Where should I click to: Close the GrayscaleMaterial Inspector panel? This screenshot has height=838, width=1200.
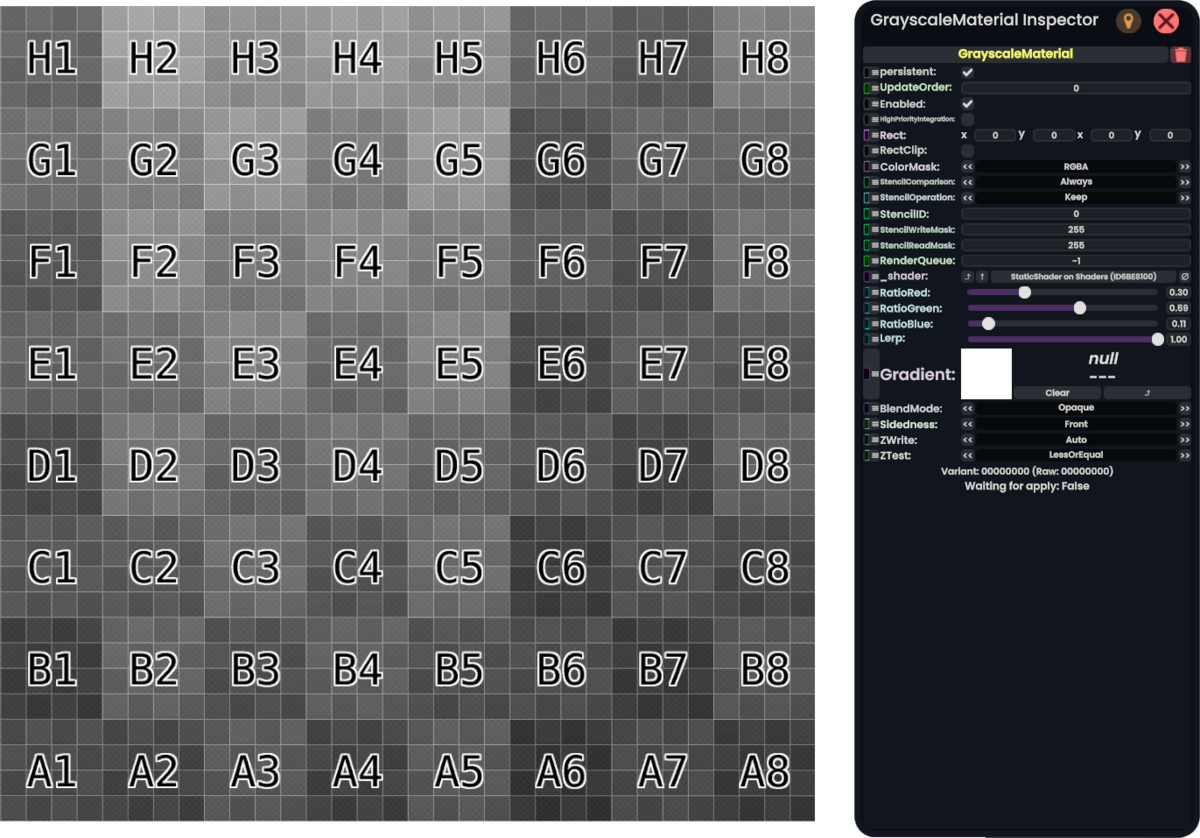[x=1165, y=21]
